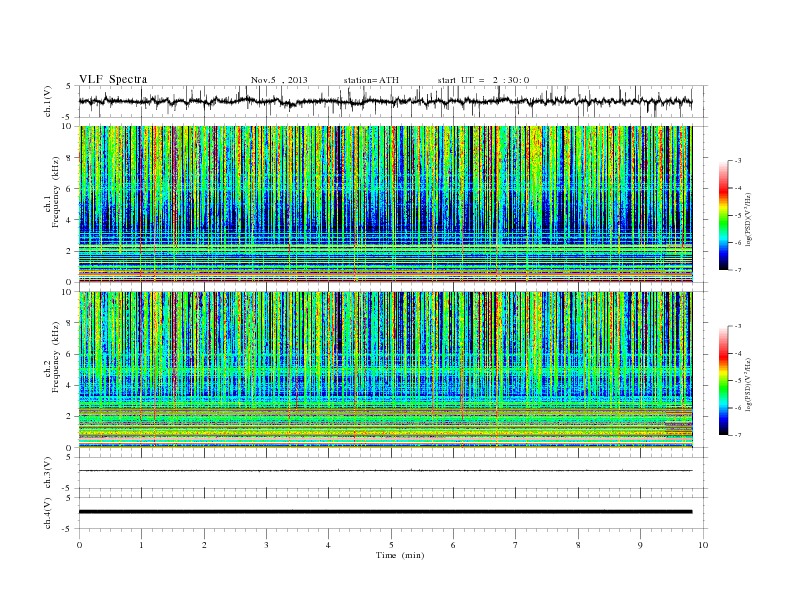The width and height of the screenshot is (792, 612).
Task: Select the "Nov.5 , 2013" date label
Action: [x=279, y=80]
